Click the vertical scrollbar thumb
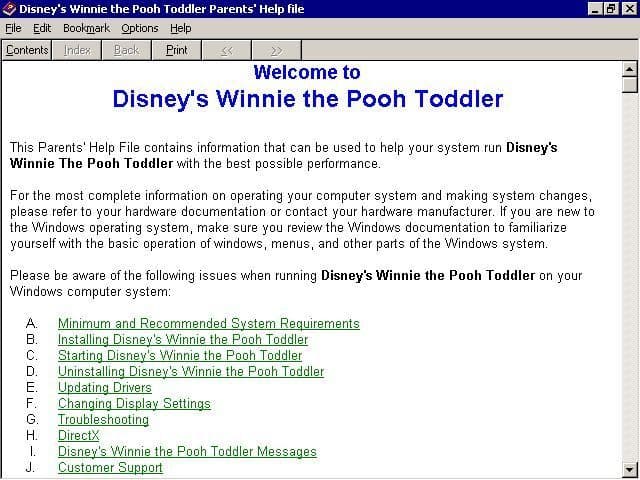This screenshot has height=480, width=640. [x=629, y=85]
